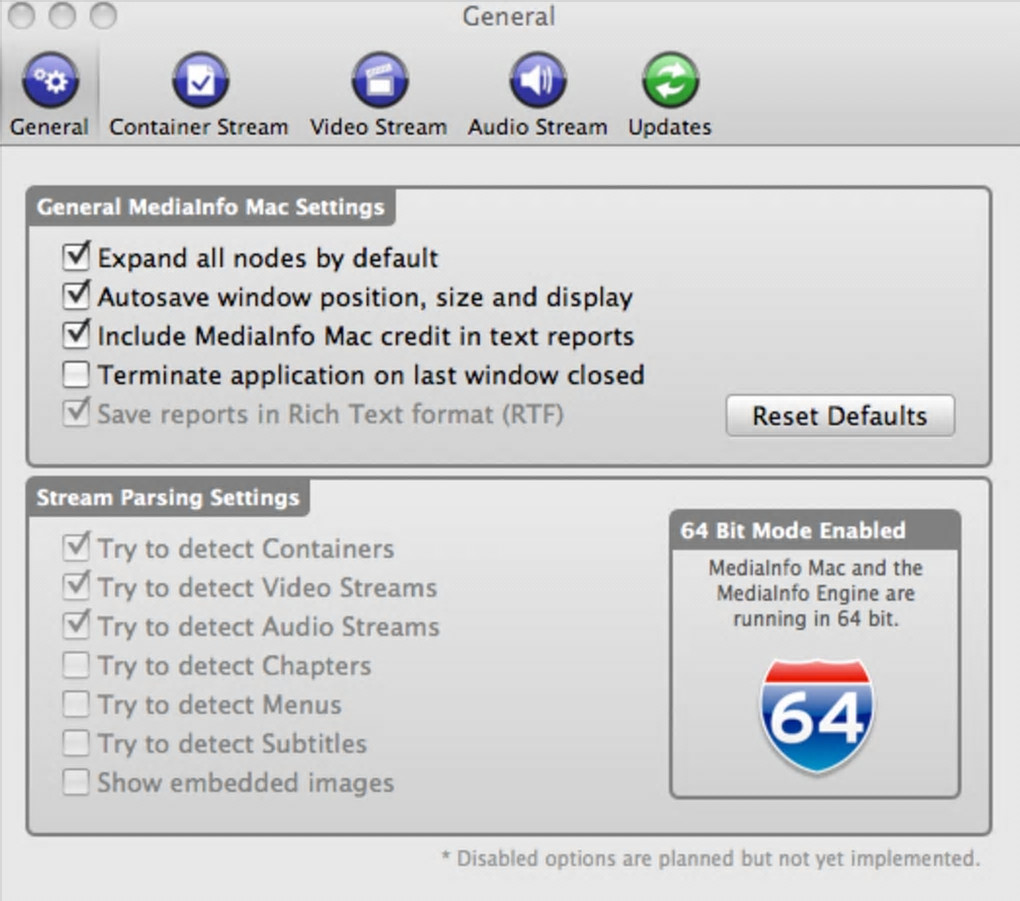The width and height of the screenshot is (1020, 901).
Task: Toggle Try to detect Audio Streams checkbox
Action: (76, 626)
